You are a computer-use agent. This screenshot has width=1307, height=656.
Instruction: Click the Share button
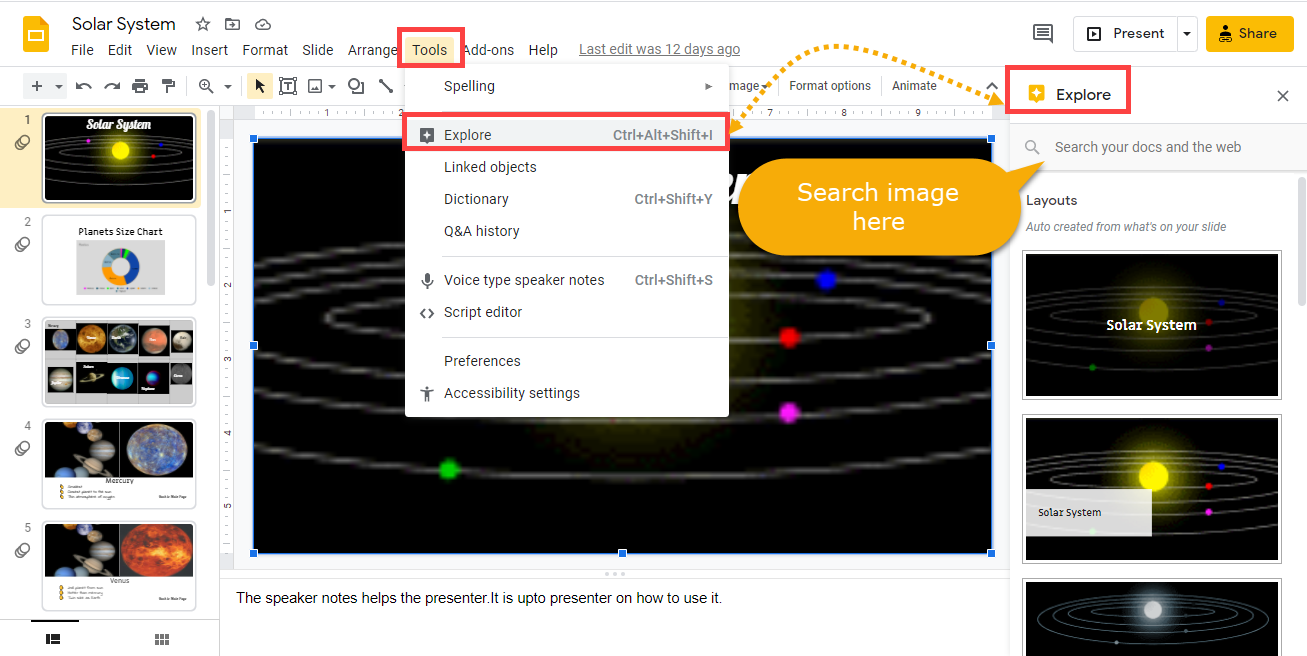click(x=1248, y=33)
